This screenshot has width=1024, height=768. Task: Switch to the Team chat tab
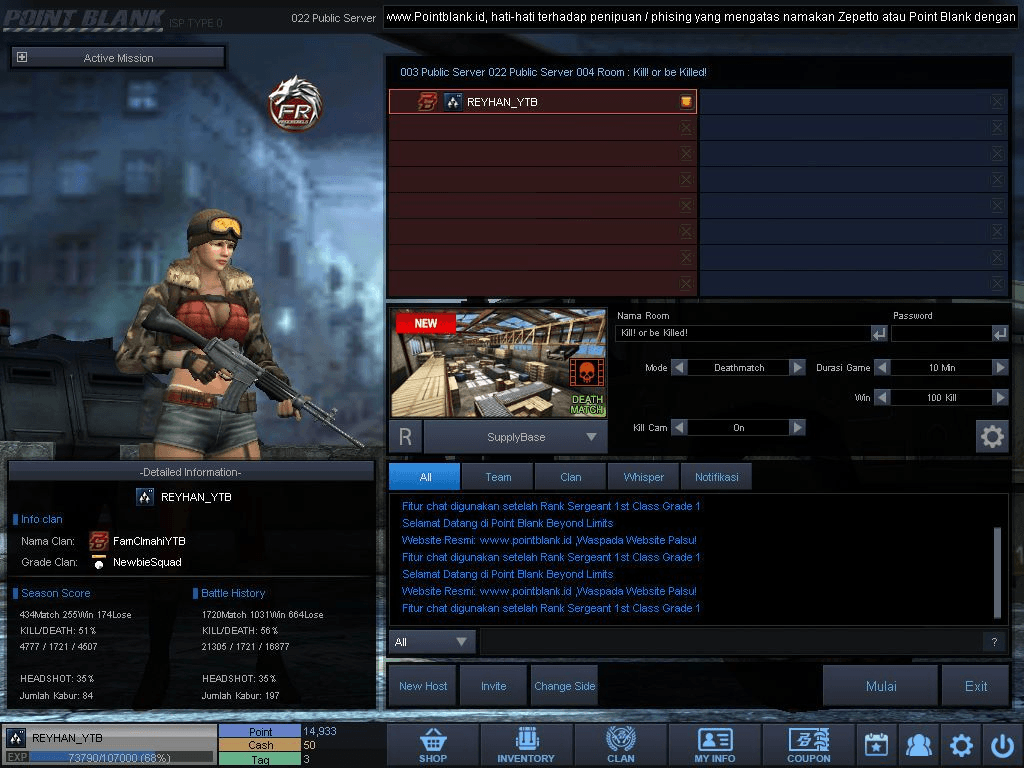498,477
